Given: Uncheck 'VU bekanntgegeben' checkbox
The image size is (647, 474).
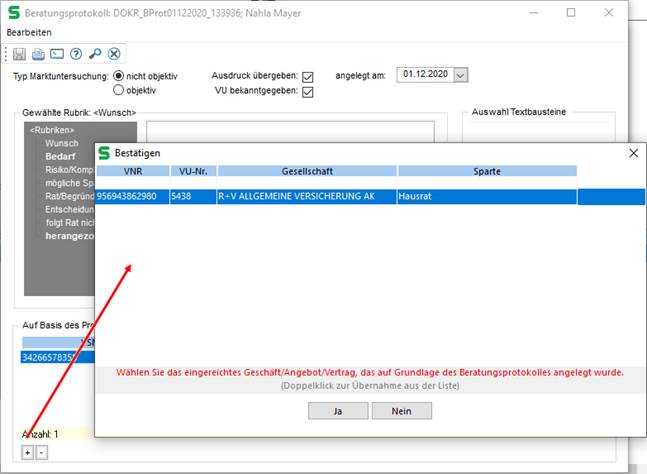Looking at the screenshot, I should [308, 92].
